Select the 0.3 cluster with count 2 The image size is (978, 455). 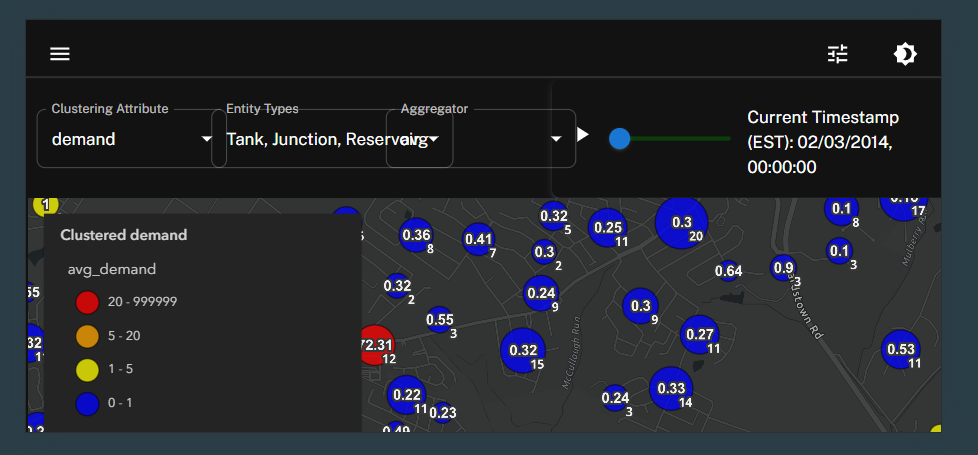point(545,252)
